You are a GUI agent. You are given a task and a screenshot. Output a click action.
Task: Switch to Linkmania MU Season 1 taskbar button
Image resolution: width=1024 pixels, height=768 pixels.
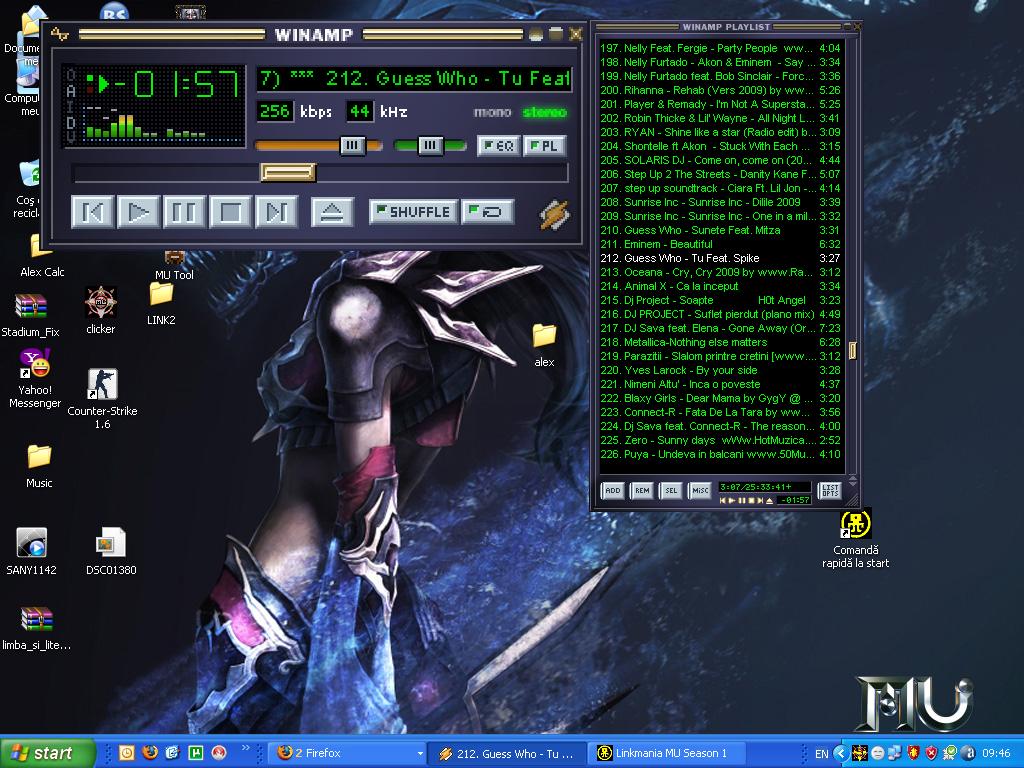point(667,753)
